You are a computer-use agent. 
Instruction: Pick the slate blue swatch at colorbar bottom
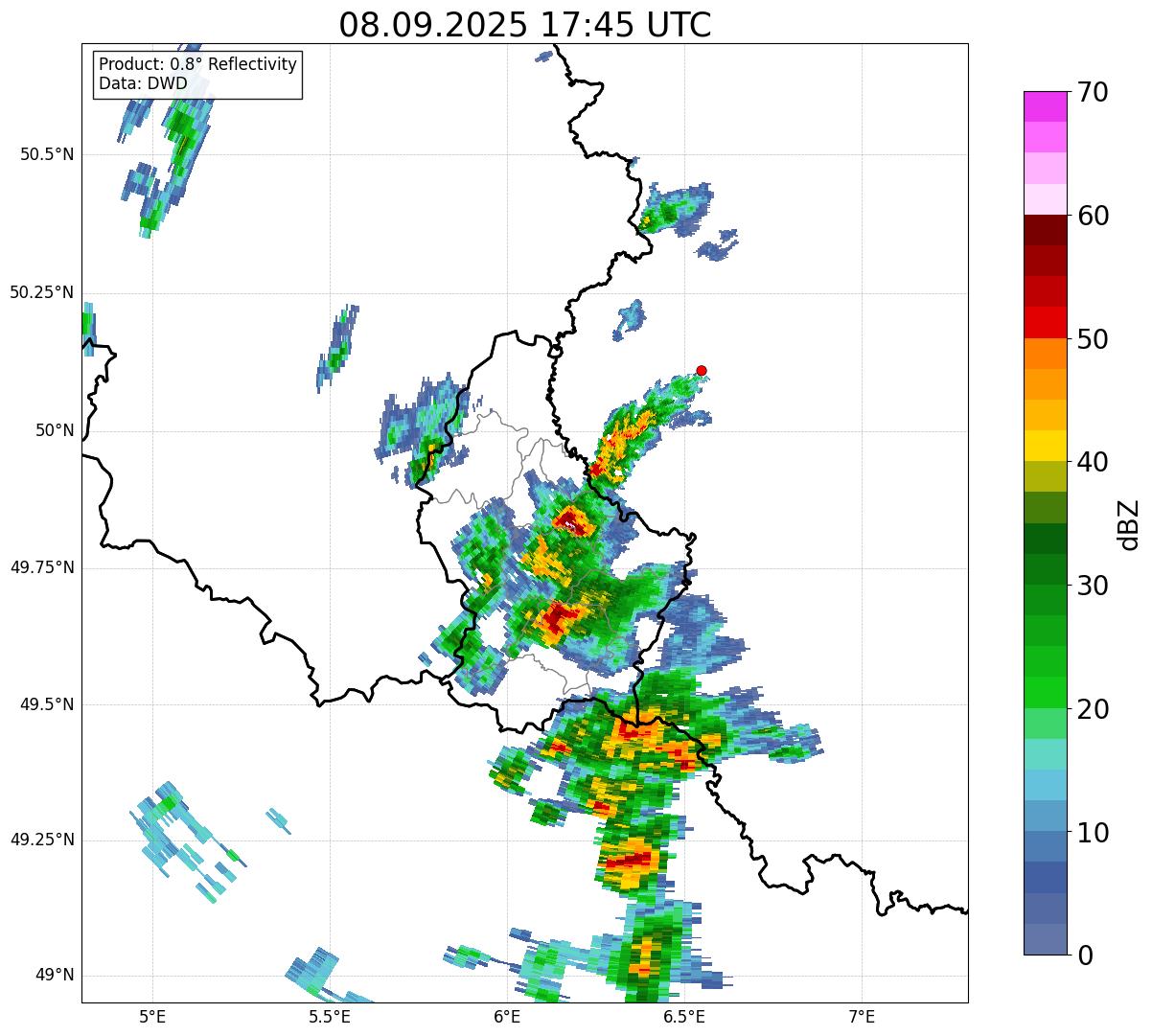tap(1045, 939)
